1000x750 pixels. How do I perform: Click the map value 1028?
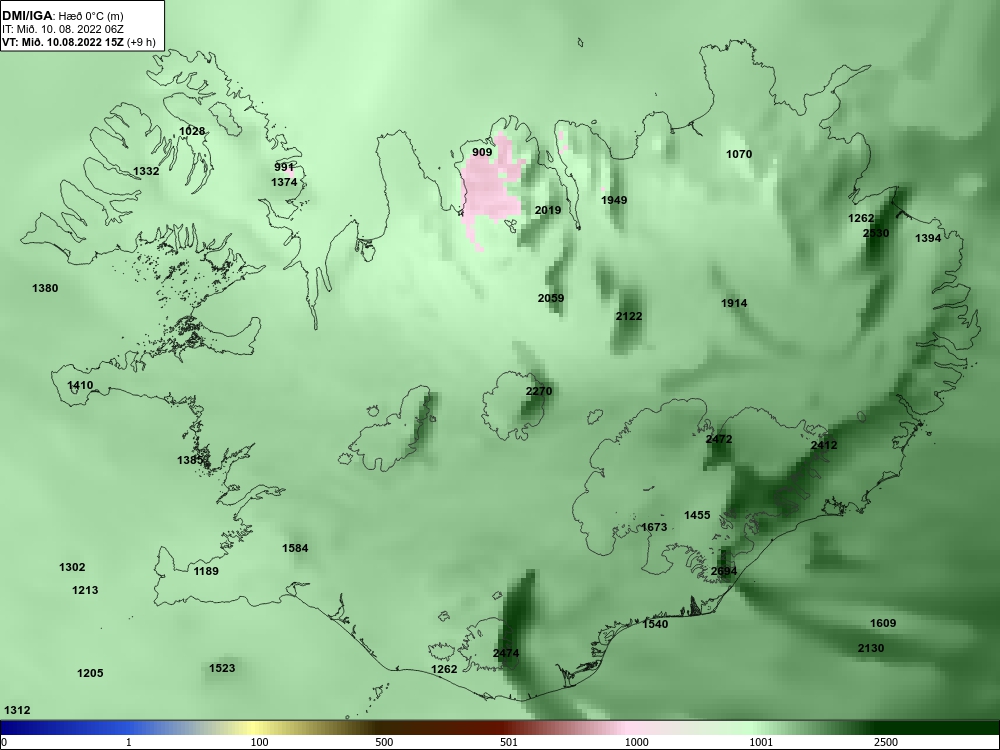coord(192,131)
